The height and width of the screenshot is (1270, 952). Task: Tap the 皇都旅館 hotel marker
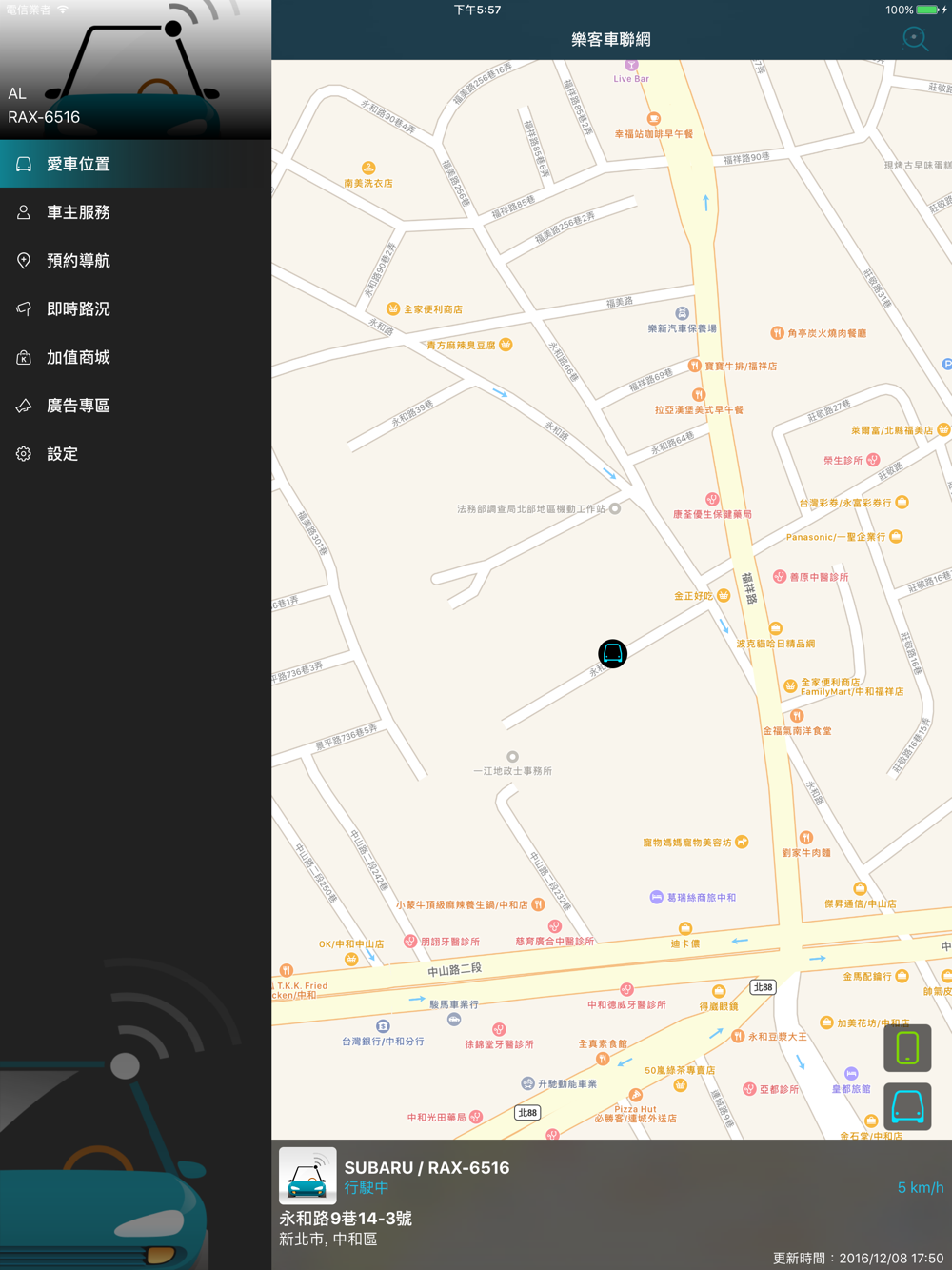(x=851, y=1074)
